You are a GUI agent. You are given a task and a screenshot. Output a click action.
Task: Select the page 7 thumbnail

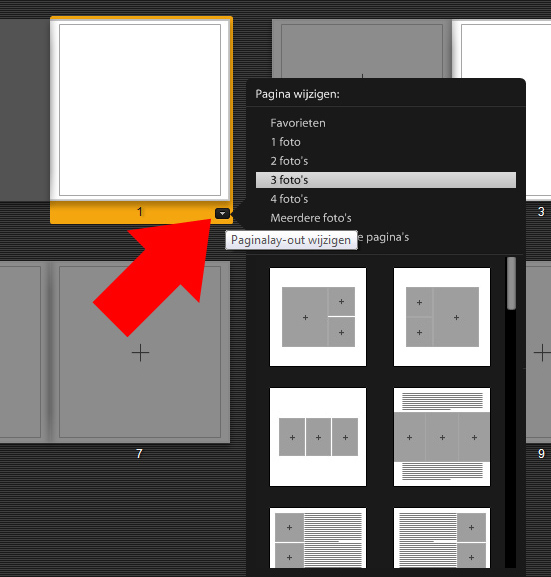point(140,352)
